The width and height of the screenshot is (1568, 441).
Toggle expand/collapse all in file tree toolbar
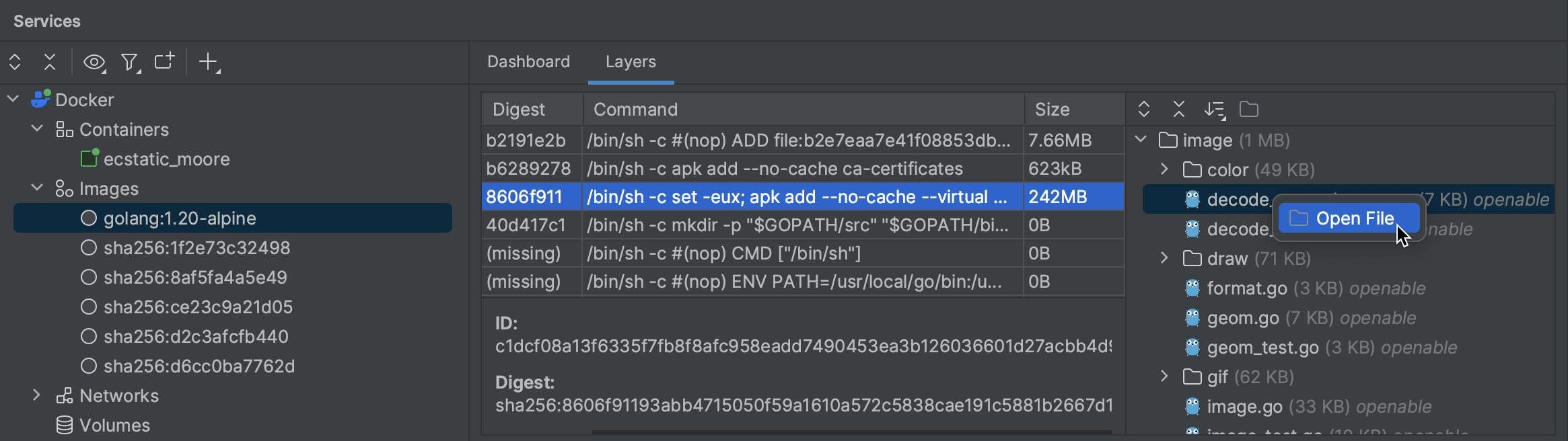(1144, 108)
